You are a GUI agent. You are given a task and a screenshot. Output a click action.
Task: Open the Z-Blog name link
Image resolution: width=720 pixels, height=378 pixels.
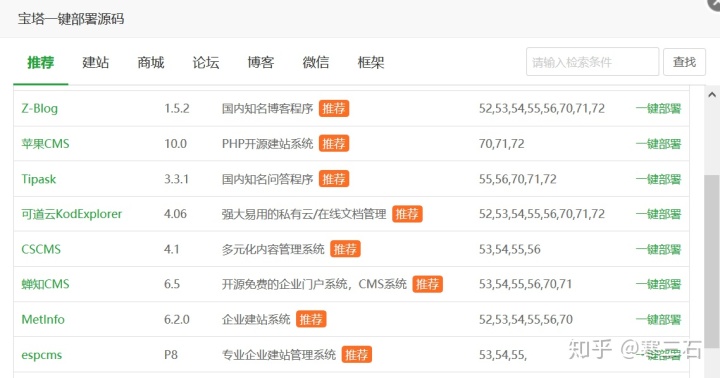39,108
